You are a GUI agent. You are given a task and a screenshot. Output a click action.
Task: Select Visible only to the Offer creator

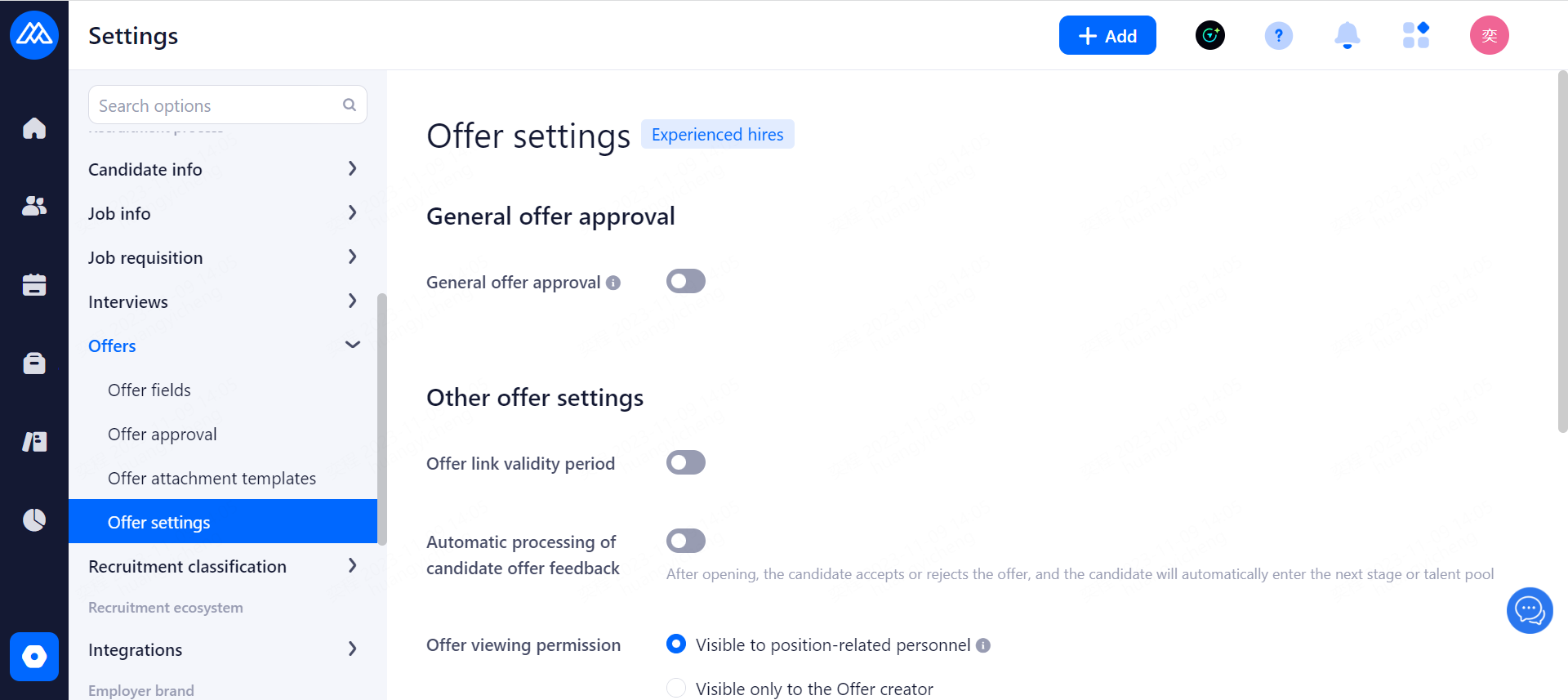click(x=676, y=689)
